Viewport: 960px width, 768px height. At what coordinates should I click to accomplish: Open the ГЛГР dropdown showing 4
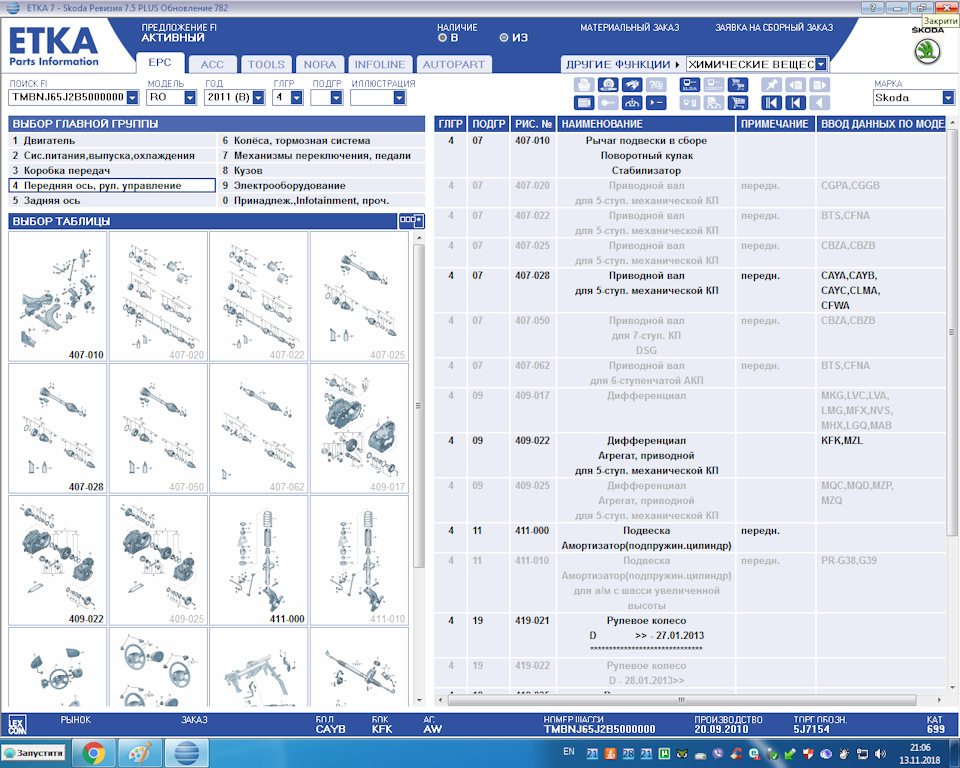(296, 97)
